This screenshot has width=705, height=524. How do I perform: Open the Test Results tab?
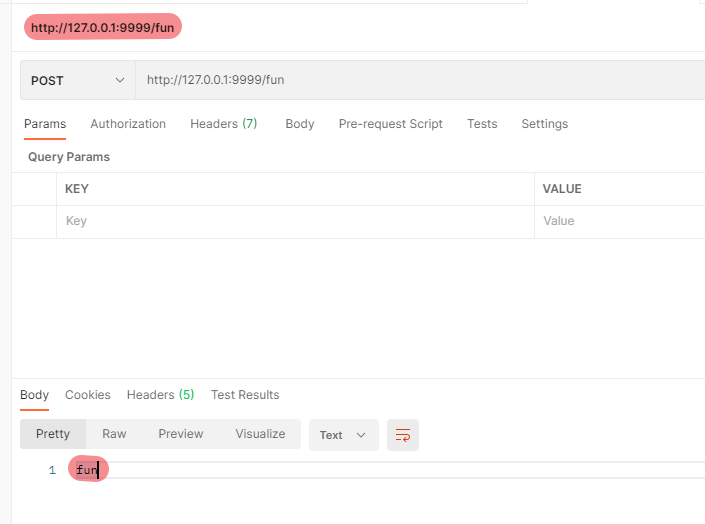pyautogui.click(x=245, y=395)
